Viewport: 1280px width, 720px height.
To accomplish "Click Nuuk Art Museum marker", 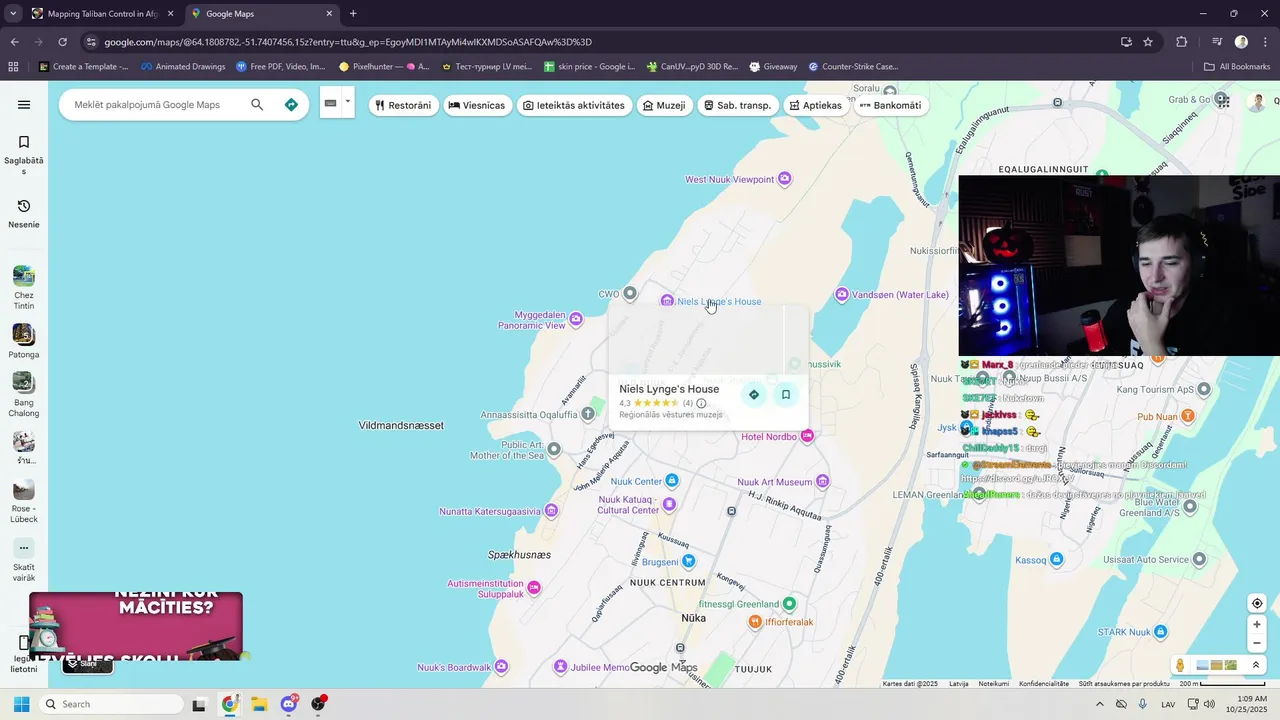I will click(823, 482).
